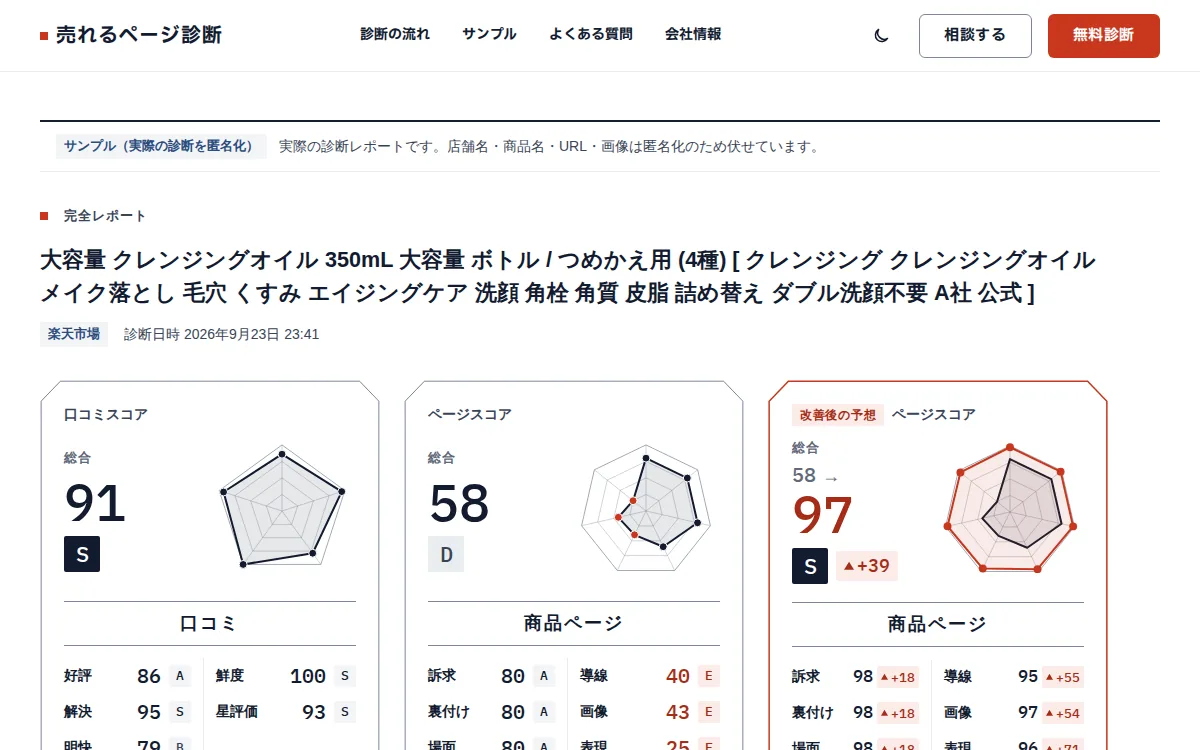Click the 改善後の予想 tag
1200x750 pixels.
[x=838, y=414]
